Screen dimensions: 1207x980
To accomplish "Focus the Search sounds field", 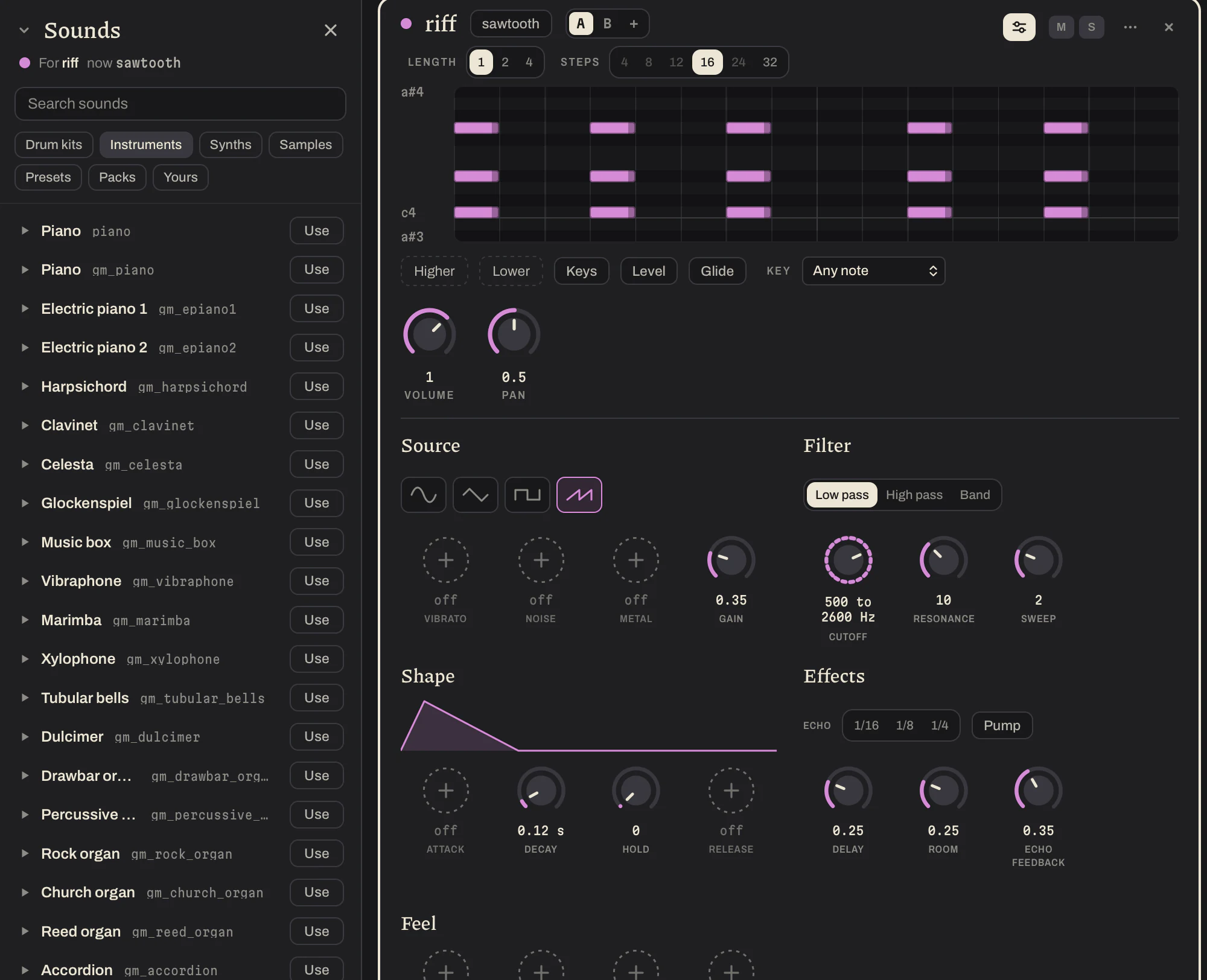I will (x=180, y=104).
